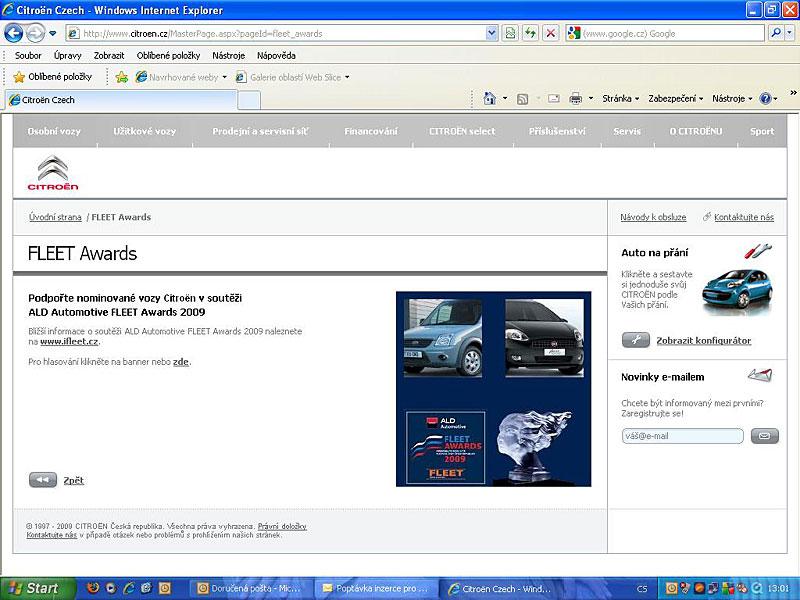Follow the Úvodní strana breadcrumb link
Viewport: 800px width, 600px height.
(55, 217)
